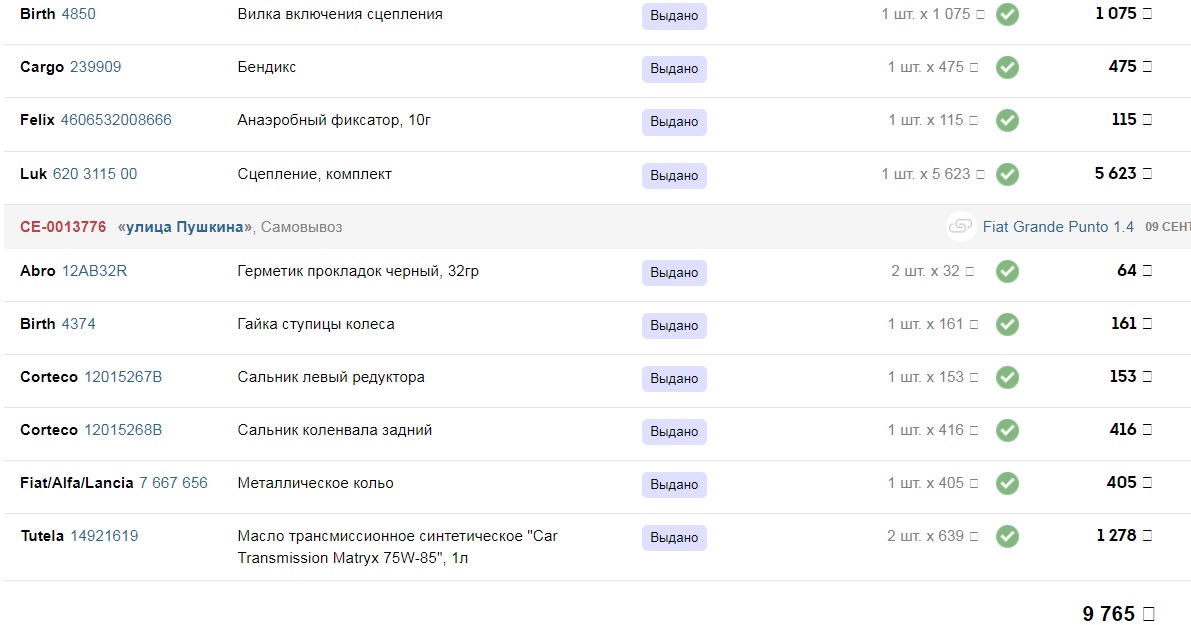
Task: Click green checkmark in Abro 12AB32R row
Action: click(1007, 272)
